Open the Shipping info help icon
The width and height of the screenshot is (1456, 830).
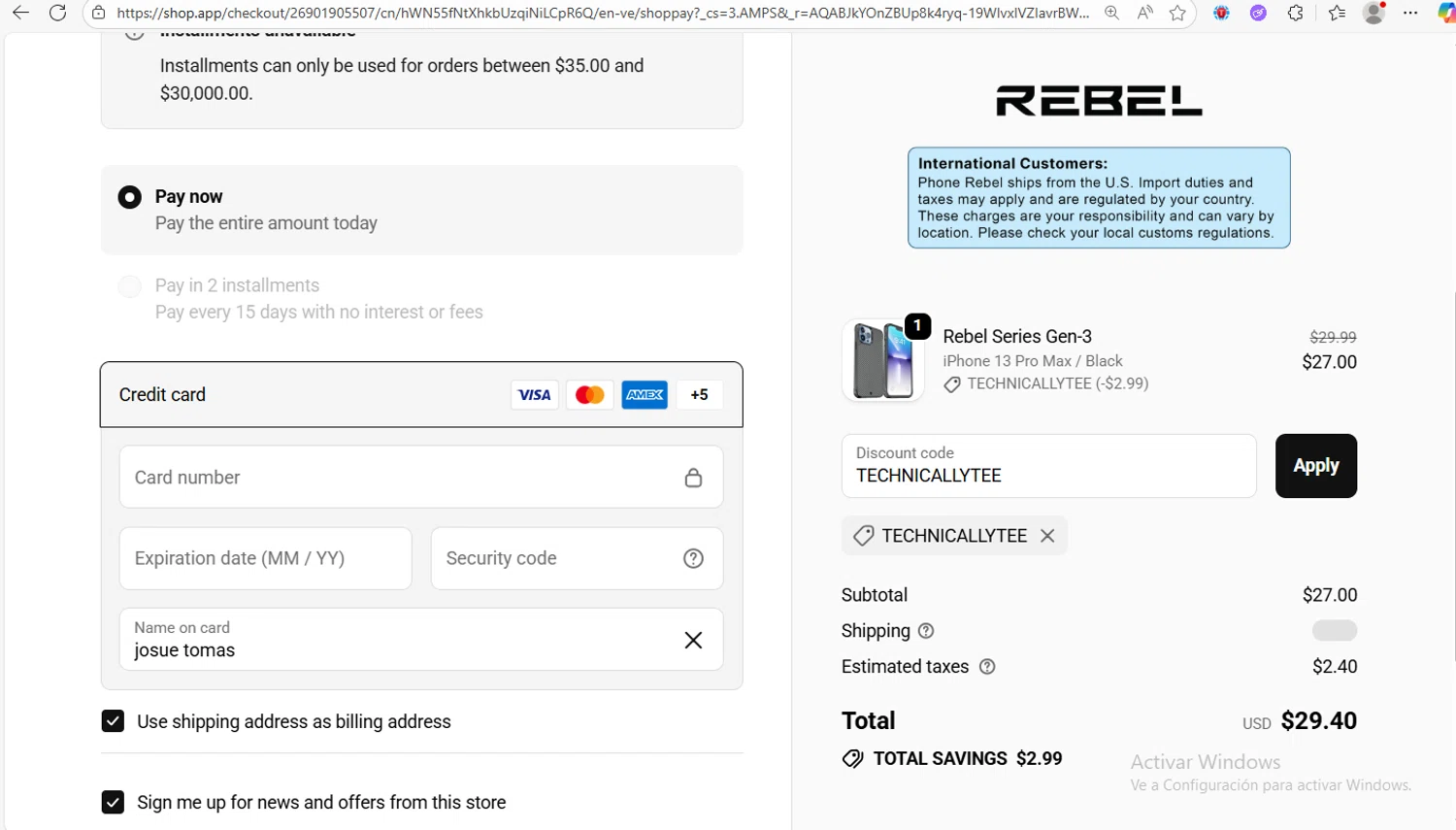coord(926,631)
